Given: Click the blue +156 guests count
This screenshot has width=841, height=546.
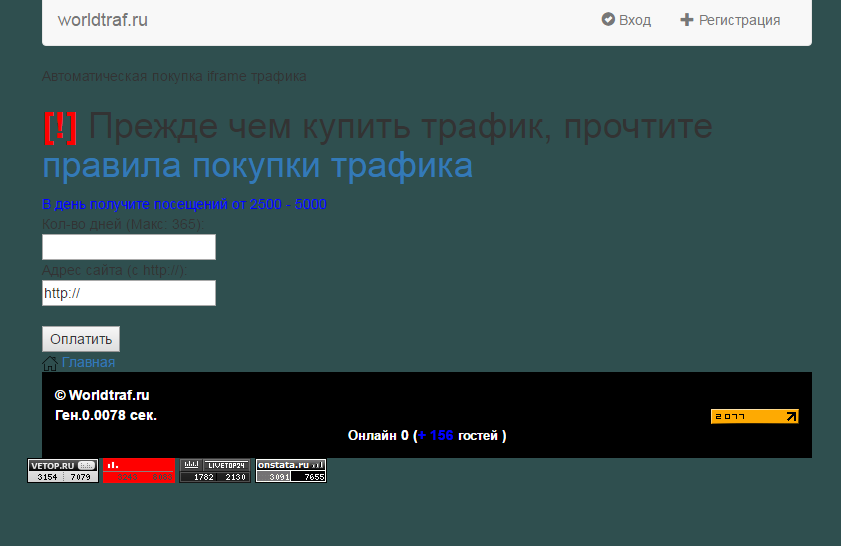Looking at the screenshot, I should point(436,436).
